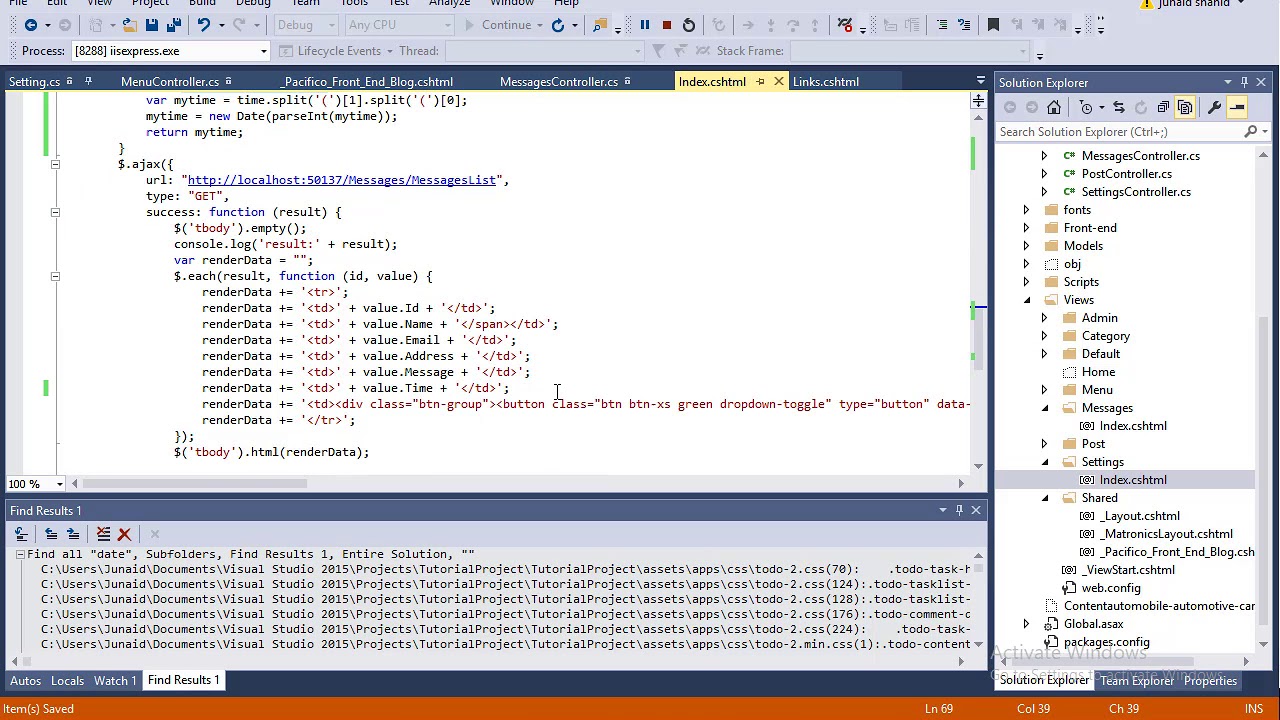Click the Open File folder icon
Screen dimensions: 1280x720
(129, 25)
